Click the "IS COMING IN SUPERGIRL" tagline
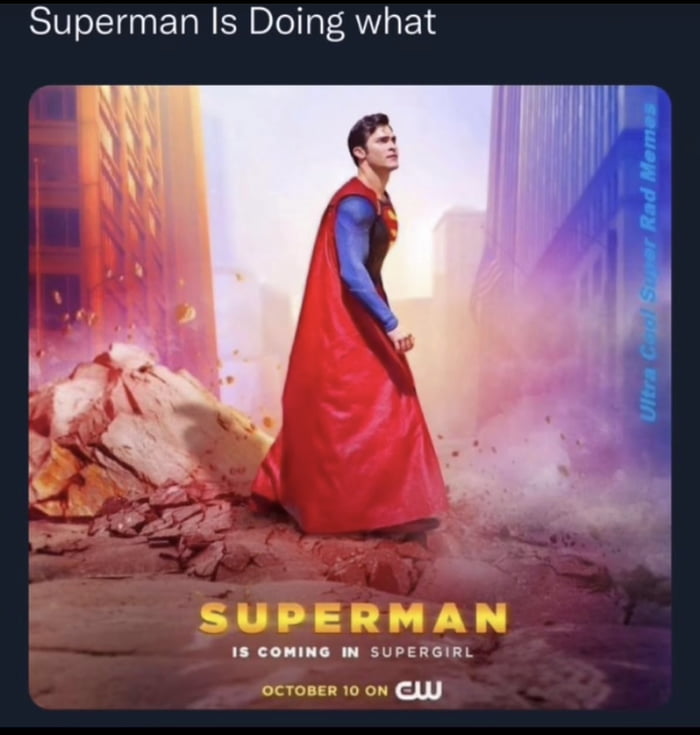The height and width of the screenshot is (735, 700). pyautogui.click(x=351, y=653)
